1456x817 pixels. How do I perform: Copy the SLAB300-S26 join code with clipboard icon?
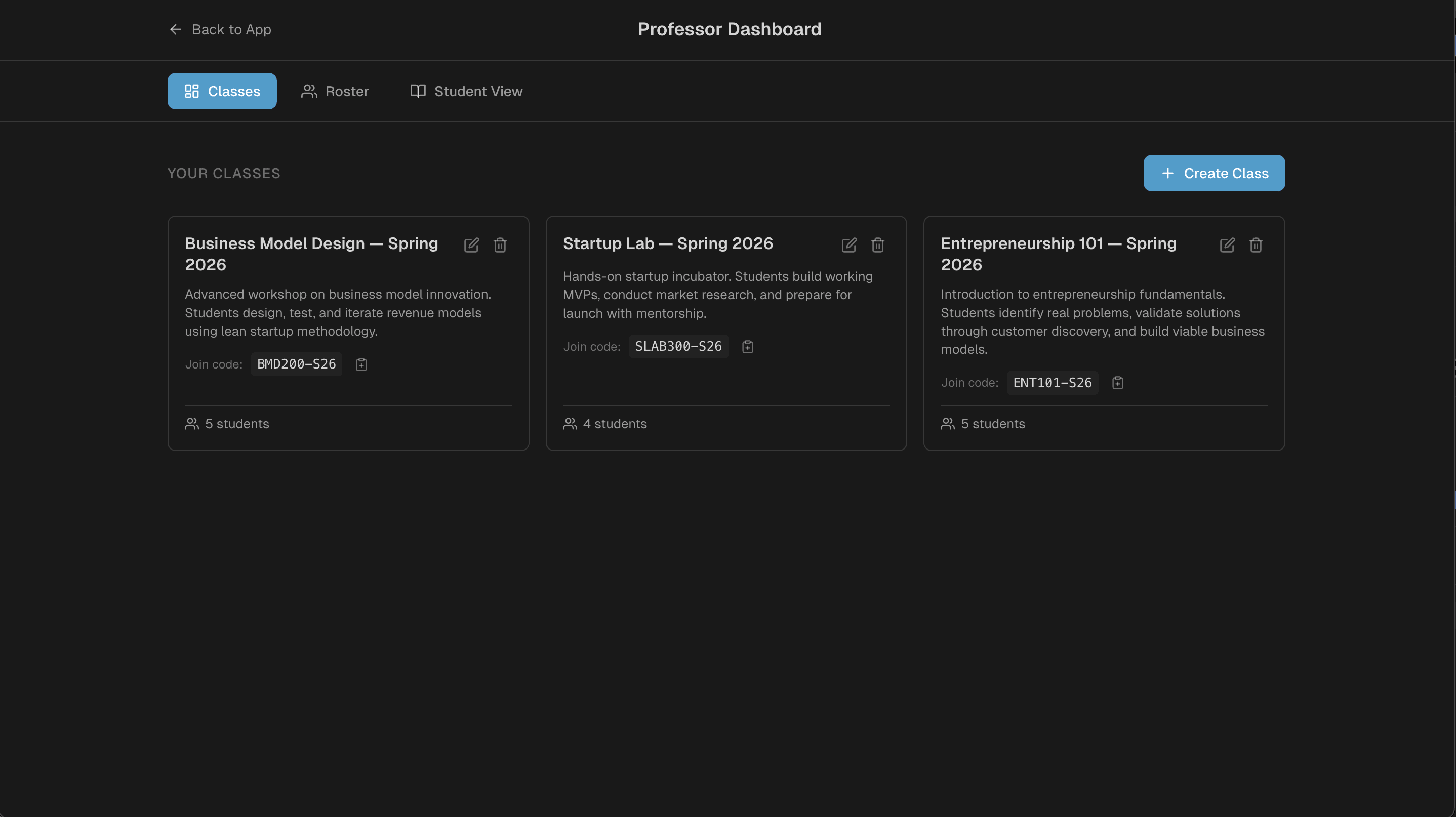coord(747,346)
